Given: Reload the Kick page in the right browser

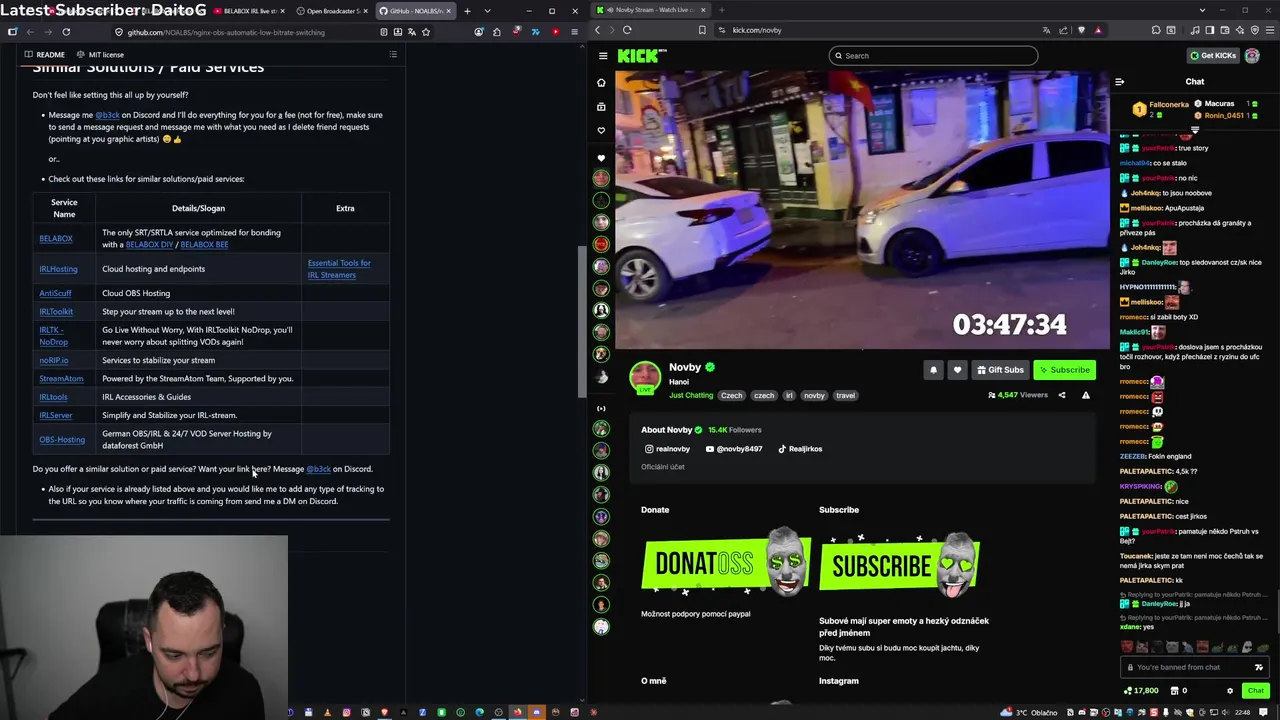Looking at the screenshot, I should pyautogui.click(x=627, y=30).
